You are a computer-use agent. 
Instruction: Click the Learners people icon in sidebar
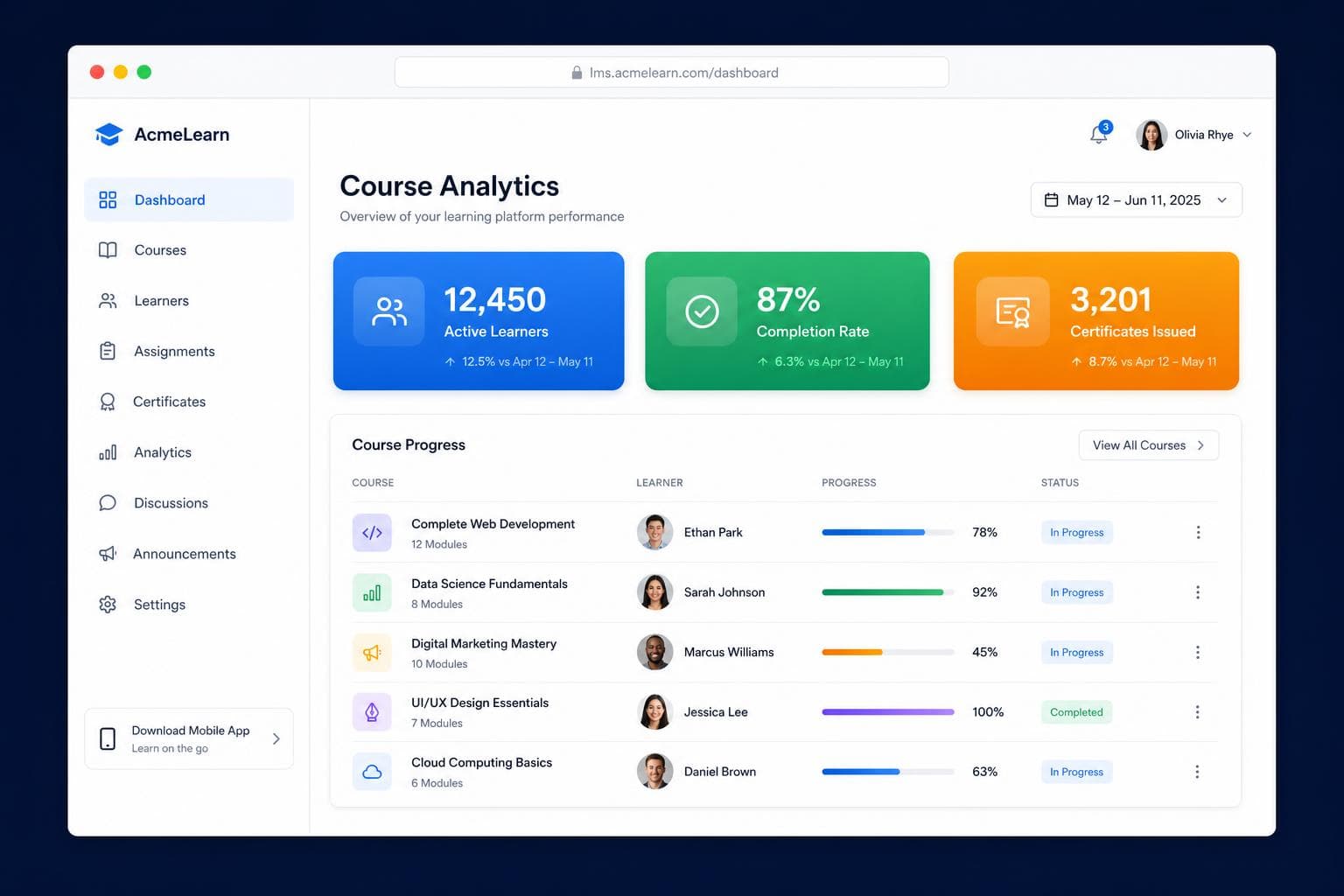click(108, 301)
